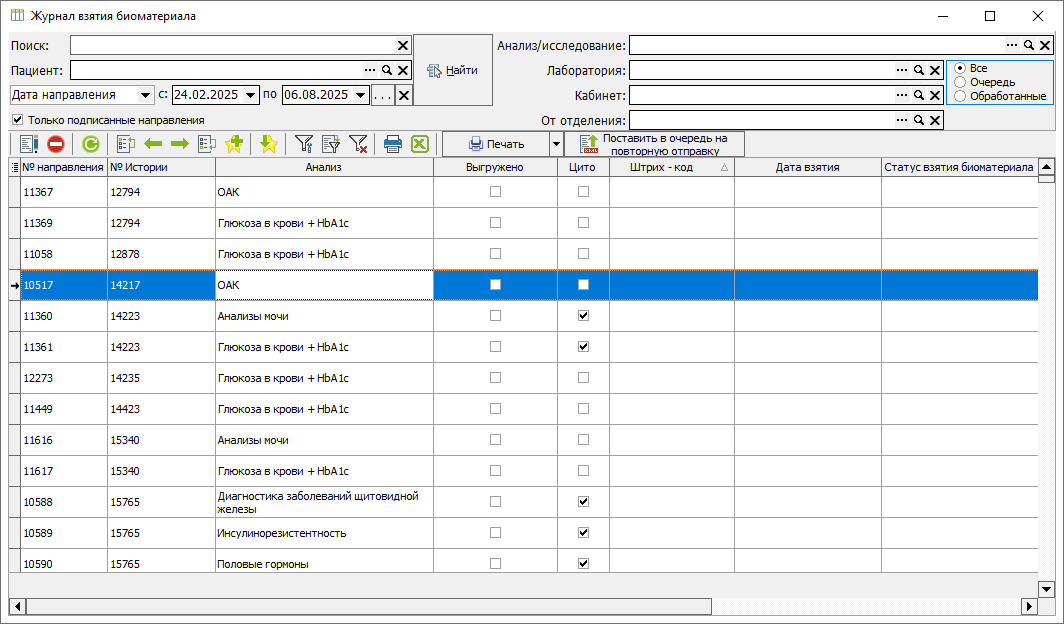Export to Excel green icon
The image size is (1064, 624).
point(420,144)
